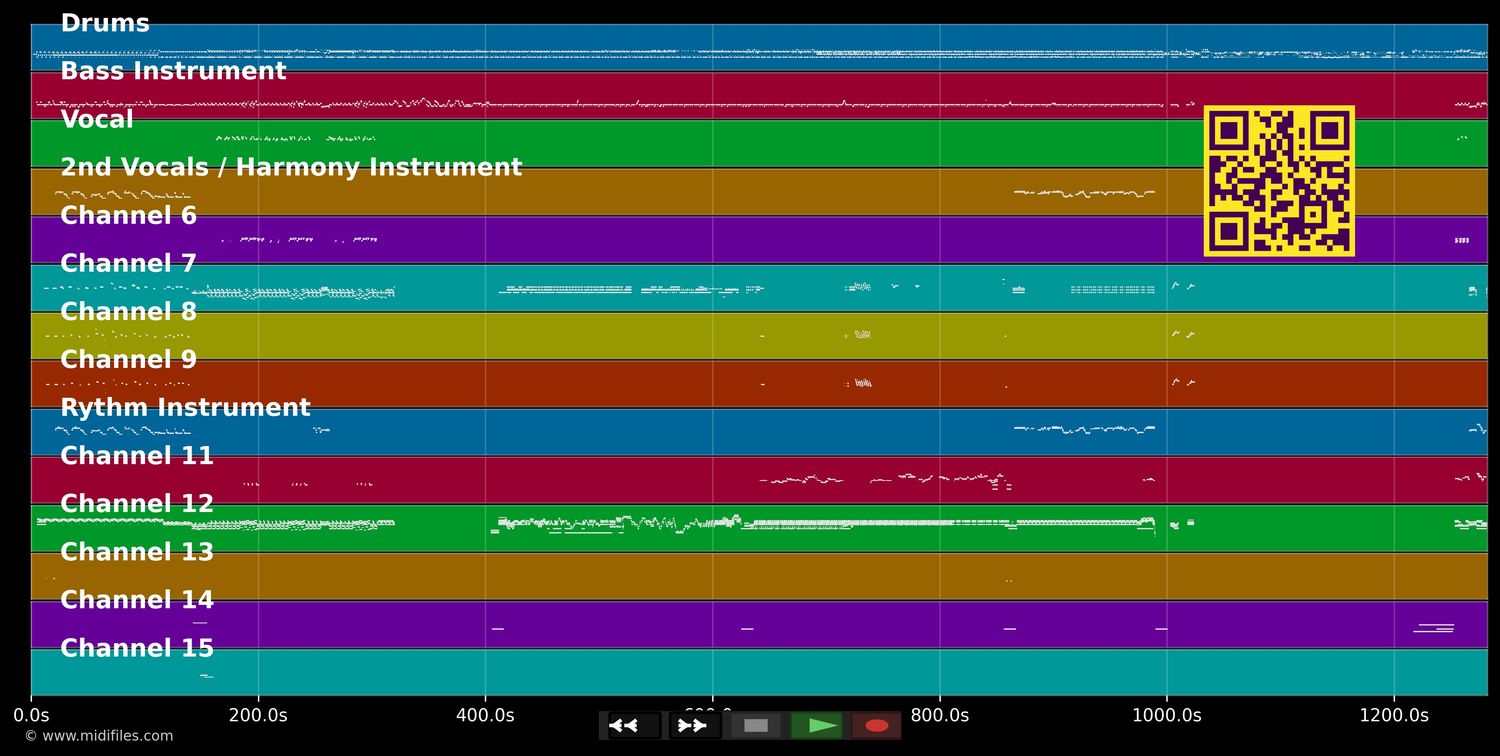Click the Vocal track label
The height and width of the screenshot is (756, 1500).
point(97,120)
